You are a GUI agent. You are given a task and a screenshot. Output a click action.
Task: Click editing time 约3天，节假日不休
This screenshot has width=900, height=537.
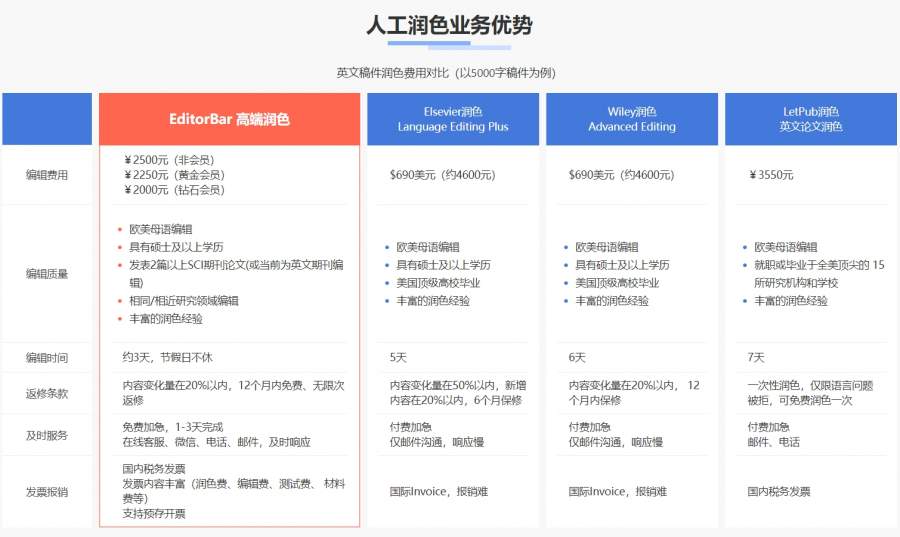pyautogui.click(x=167, y=357)
